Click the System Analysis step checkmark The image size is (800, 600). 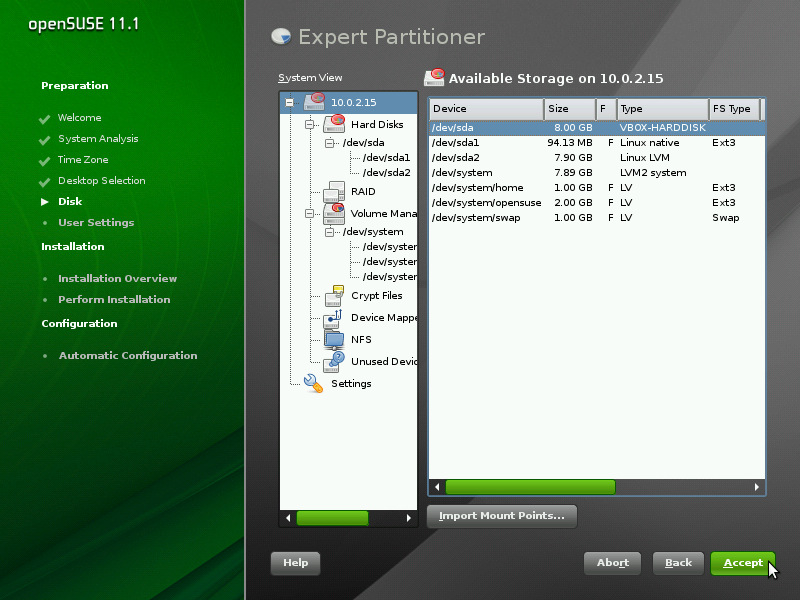[x=44, y=140]
